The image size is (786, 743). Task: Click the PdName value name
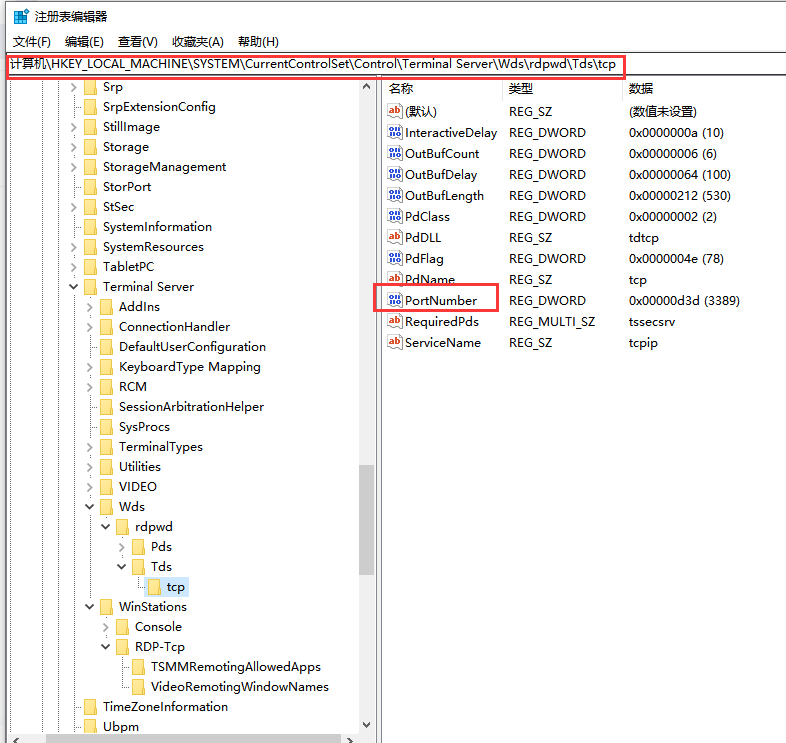(430, 279)
